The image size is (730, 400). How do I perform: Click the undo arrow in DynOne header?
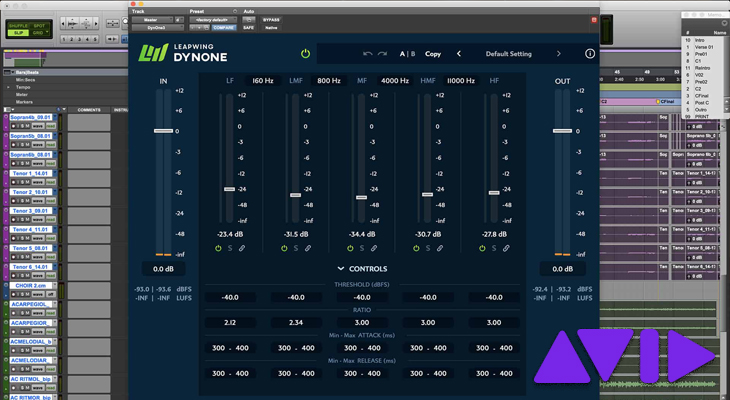(368, 54)
